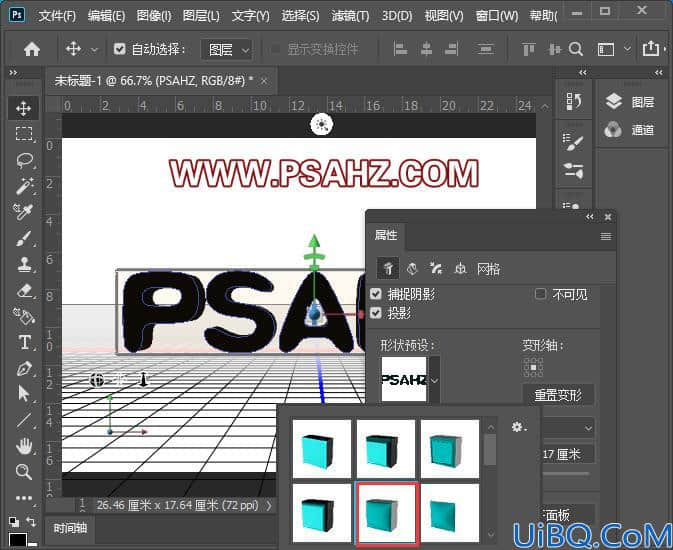
Task: Click the Coordinates icon in Properties panel
Action: [460, 269]
